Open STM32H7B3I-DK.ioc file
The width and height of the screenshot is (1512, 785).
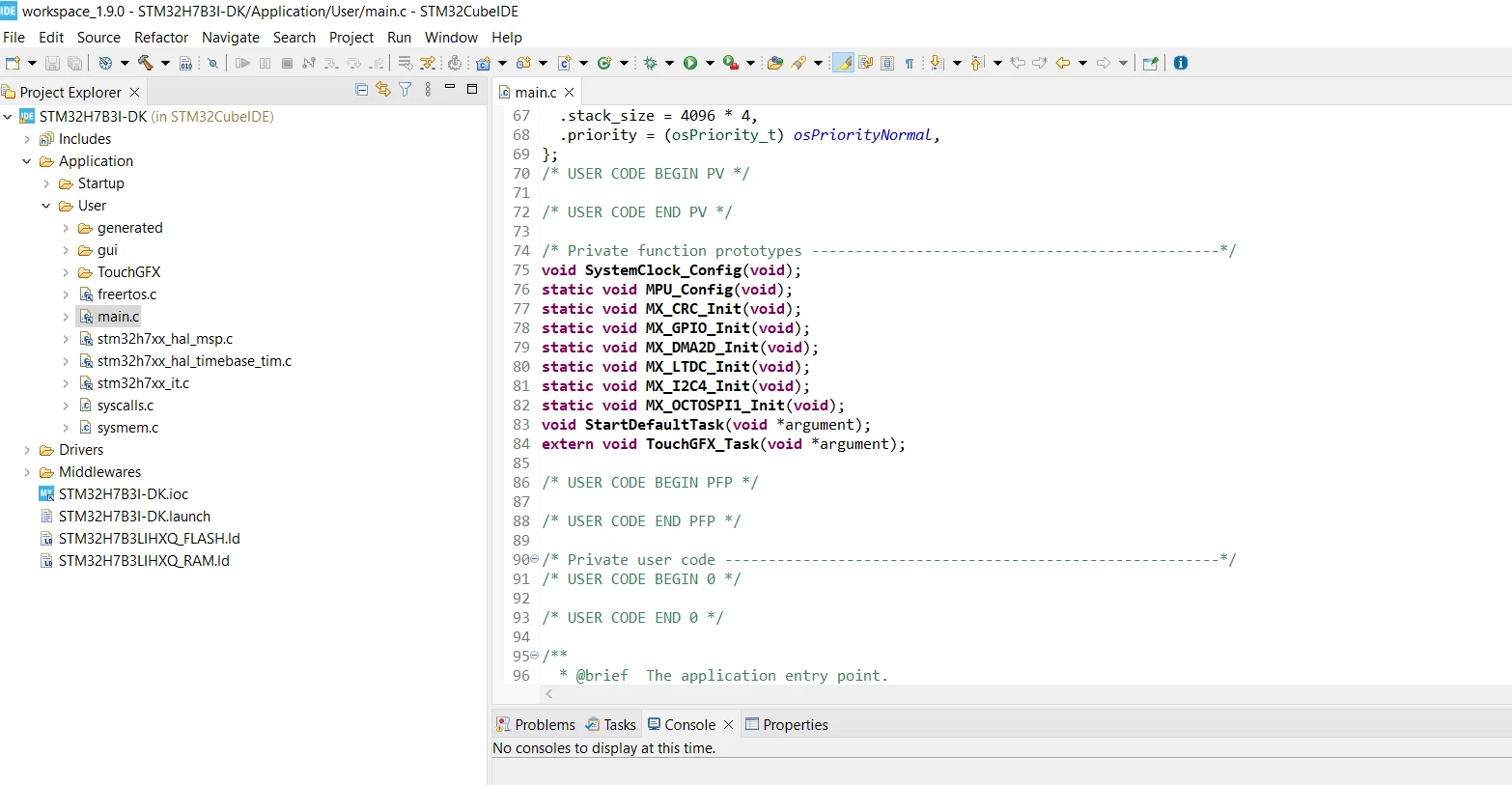[124, 494]
